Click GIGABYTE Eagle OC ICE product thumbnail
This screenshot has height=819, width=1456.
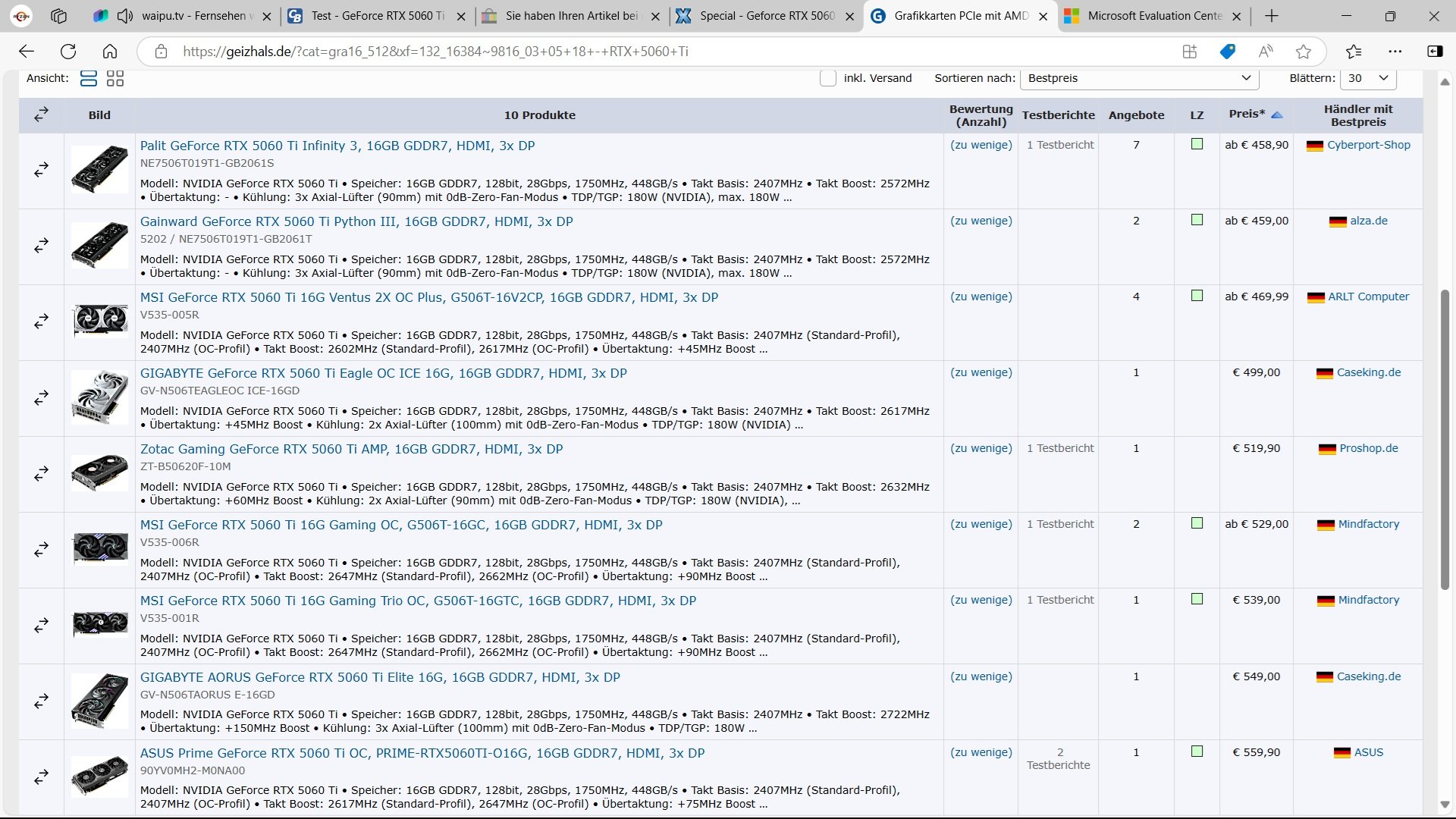[x=100, y=397]
